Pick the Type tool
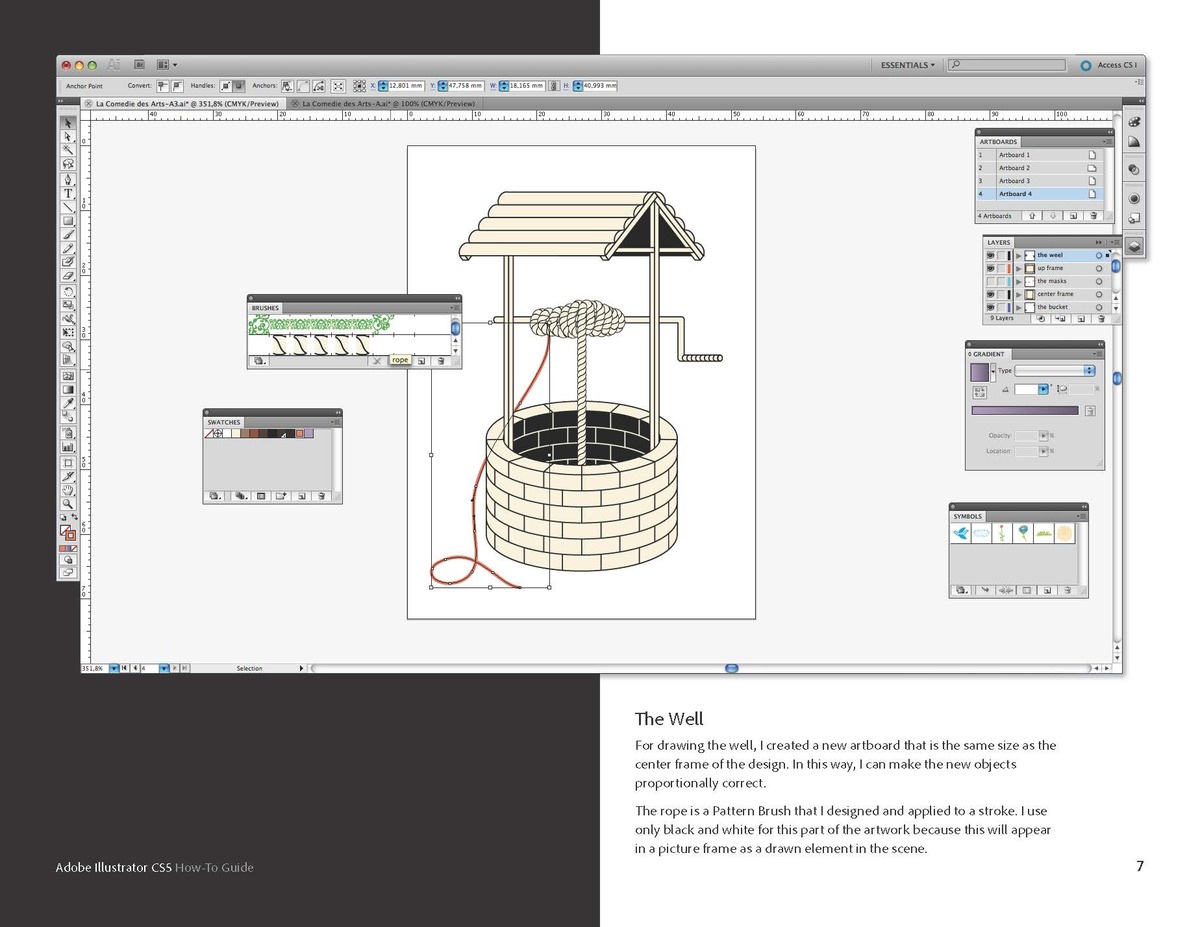 coord(68,193)
